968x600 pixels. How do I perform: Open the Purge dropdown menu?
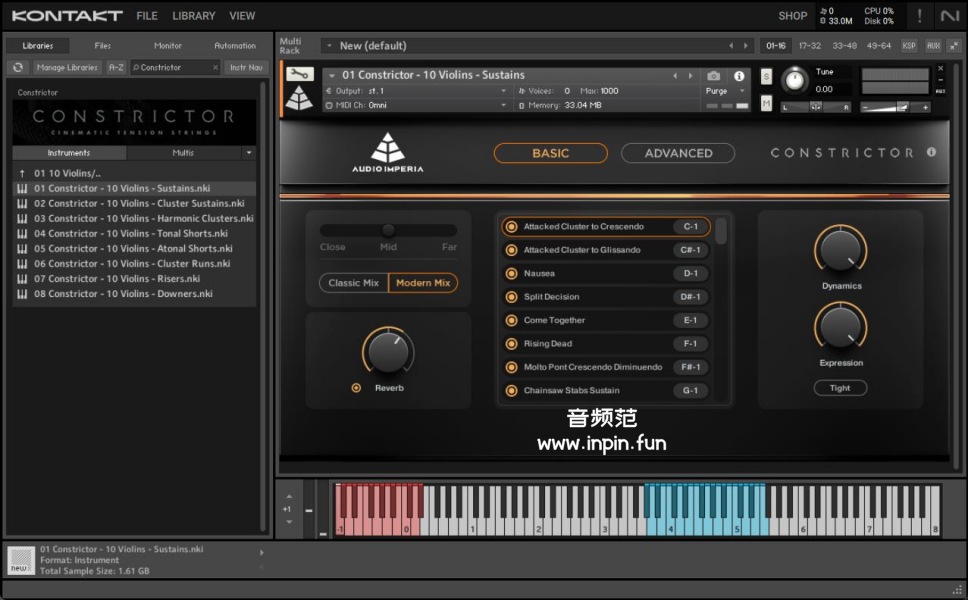(x=725, y=91)
